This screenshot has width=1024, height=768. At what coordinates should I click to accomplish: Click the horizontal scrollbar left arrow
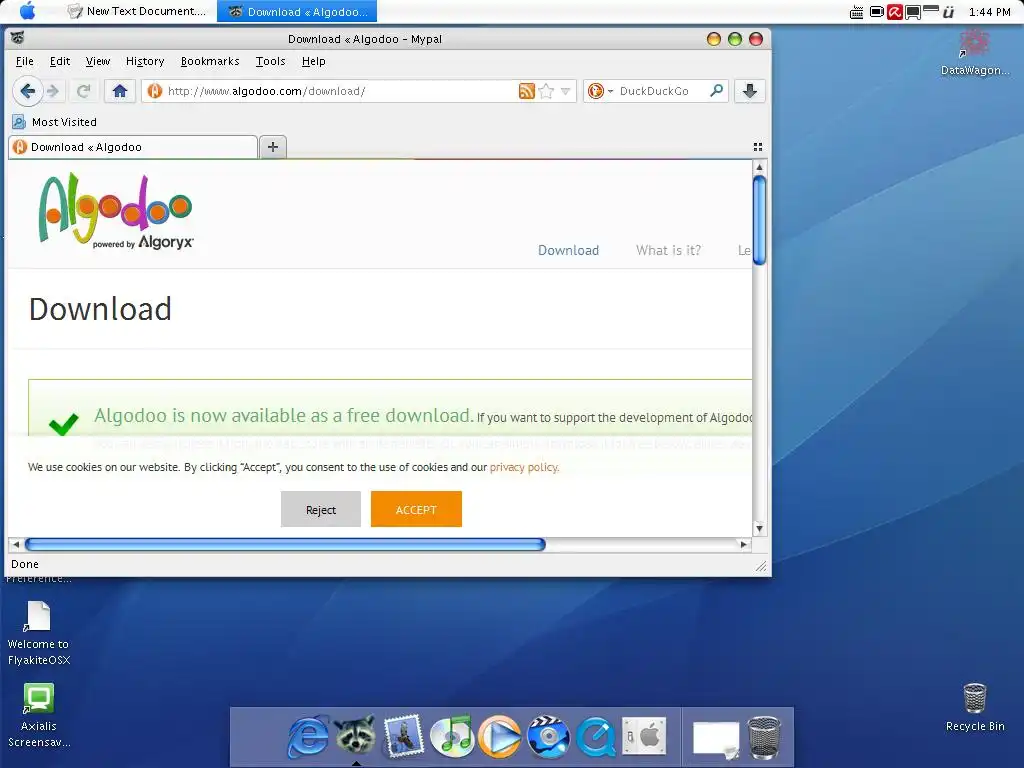pos(16,544)
